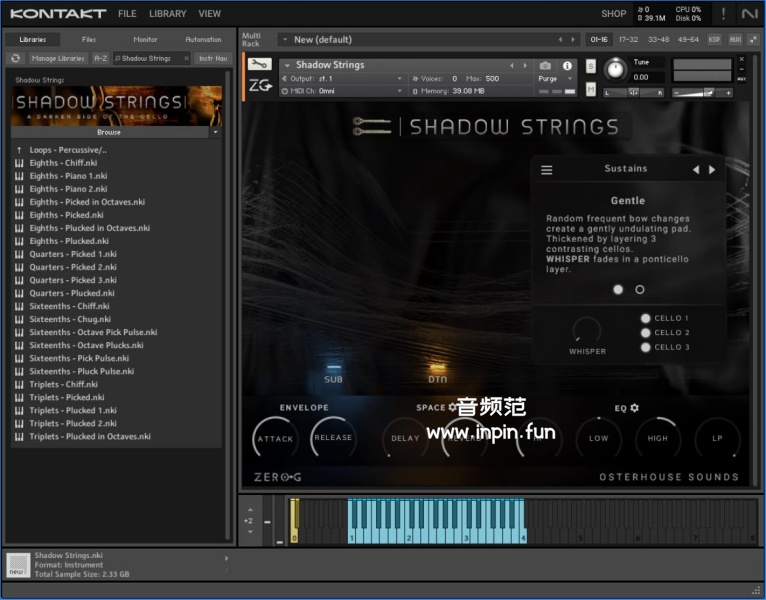
Task: Open the EQ settings gear
Action: point(634,408)
